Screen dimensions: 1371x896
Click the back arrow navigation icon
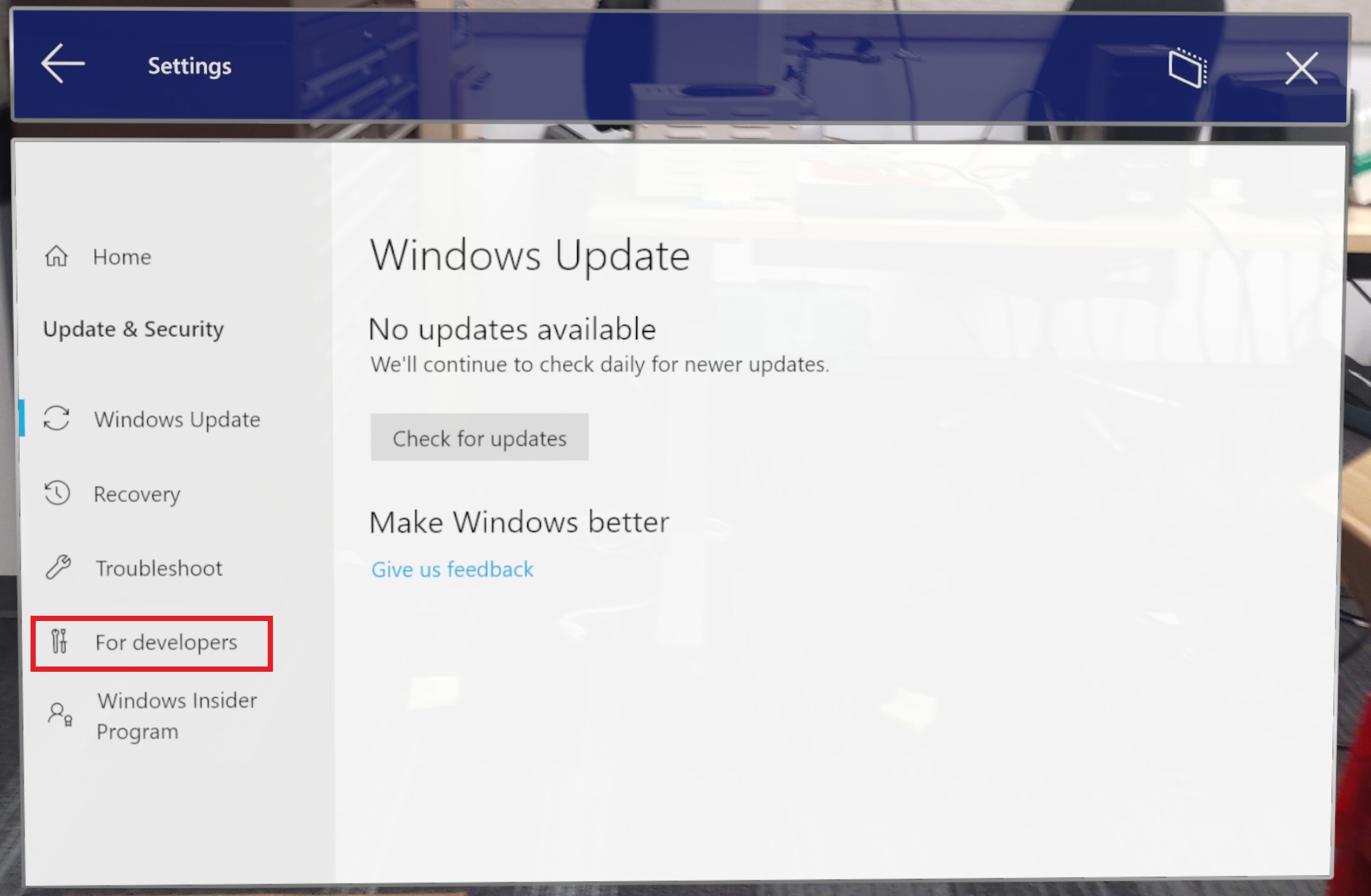61,65
